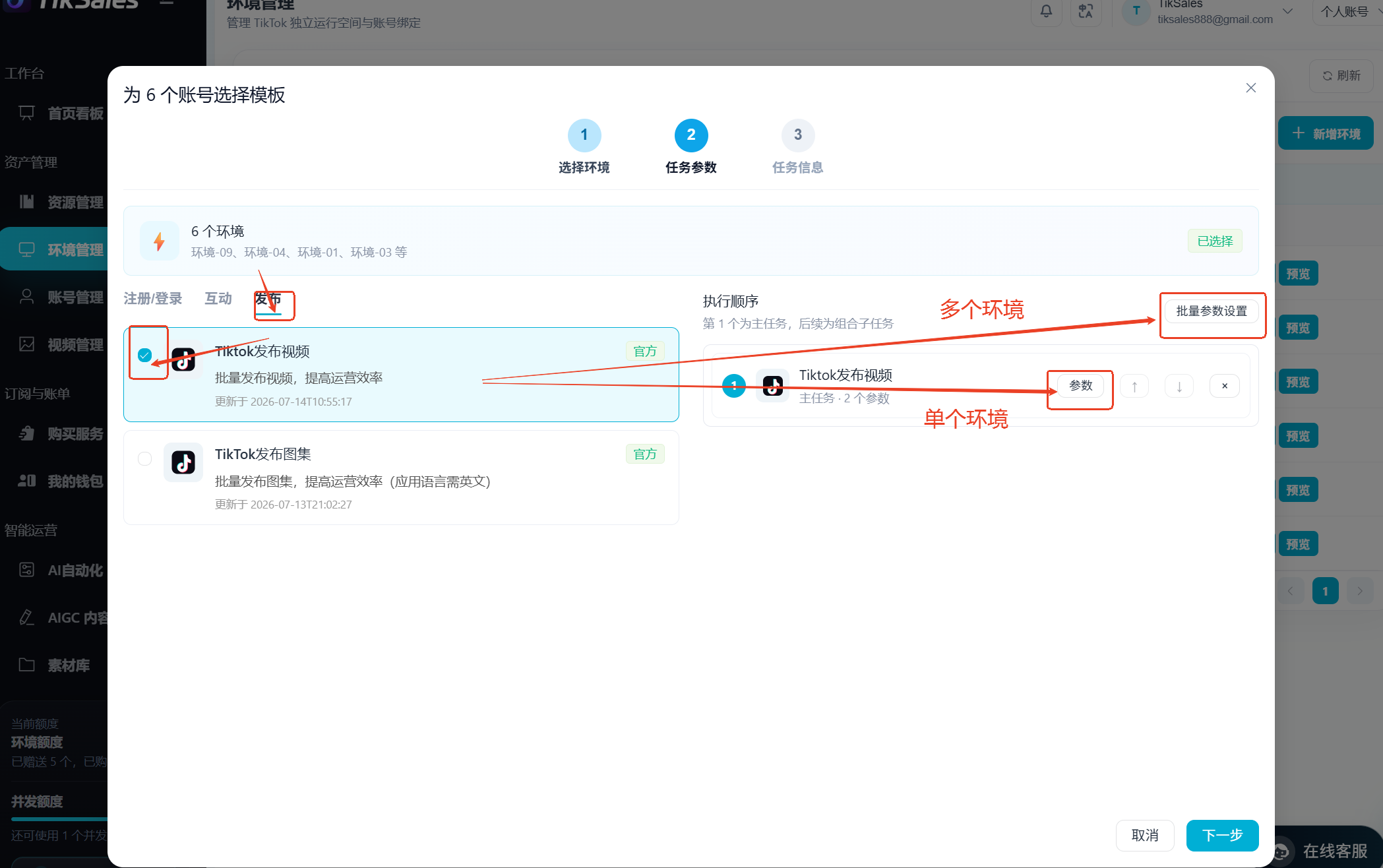Viewport: 1383px width, 868px height.
Task: Open 批量参数设置 batch settings
Action: click(1212, 311)
